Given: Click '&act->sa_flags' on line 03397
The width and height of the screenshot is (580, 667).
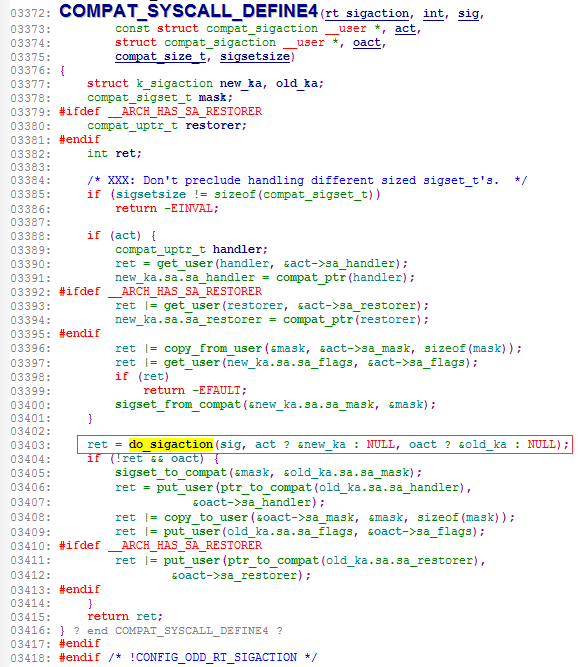Looking at the screenshot, I should (415, 362).
